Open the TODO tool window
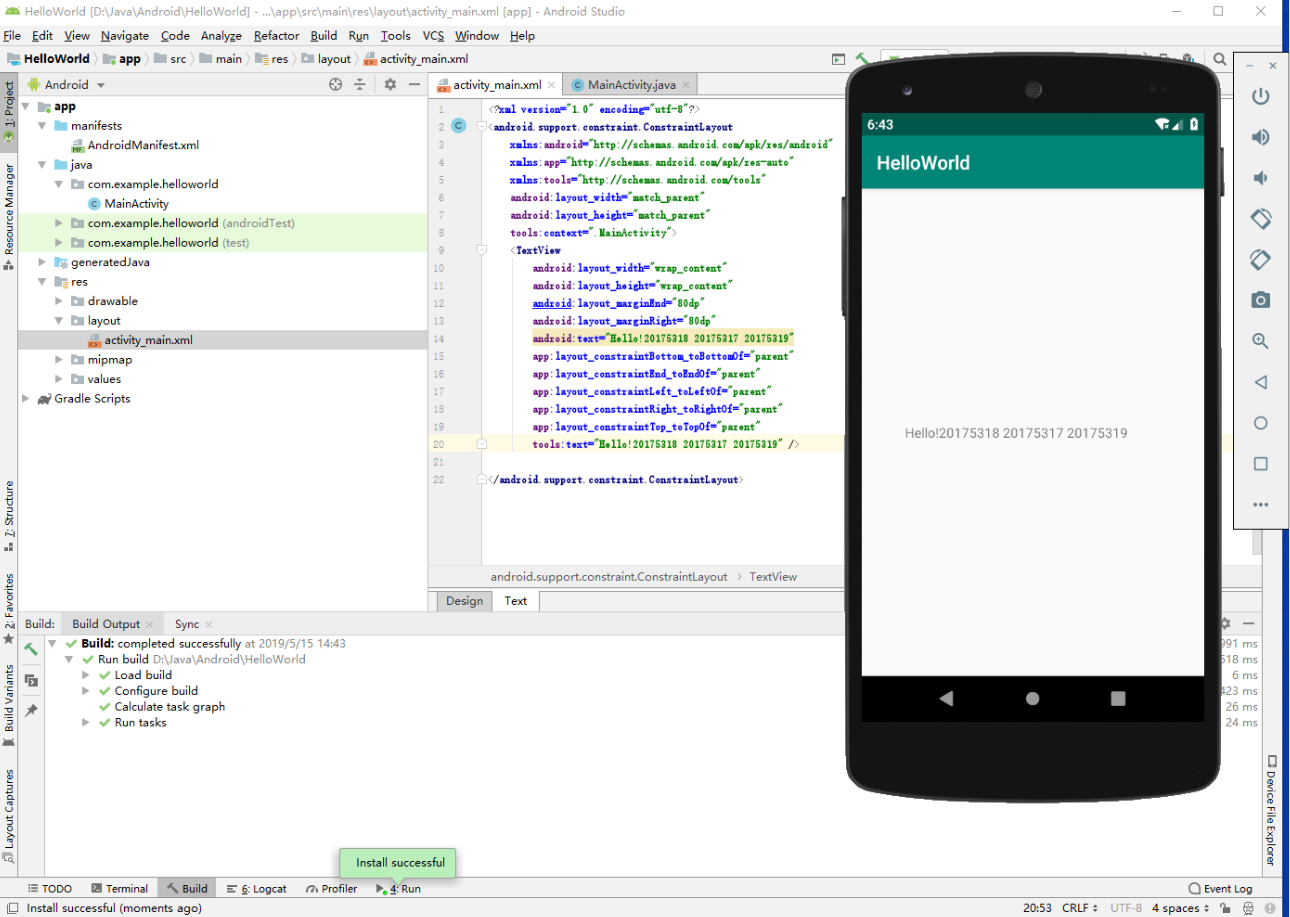The image size is (1290, 917). 50,888
